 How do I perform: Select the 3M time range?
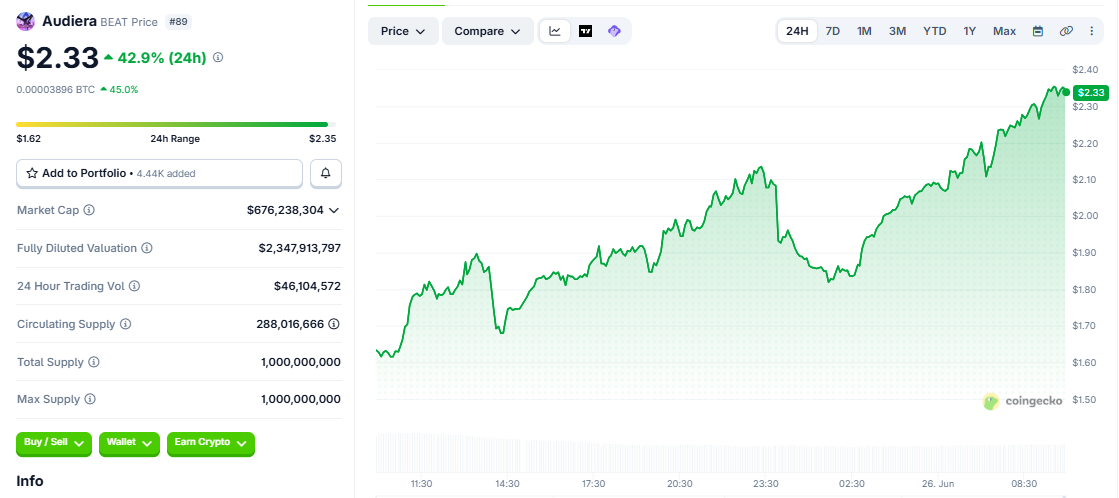pos(897,31)
